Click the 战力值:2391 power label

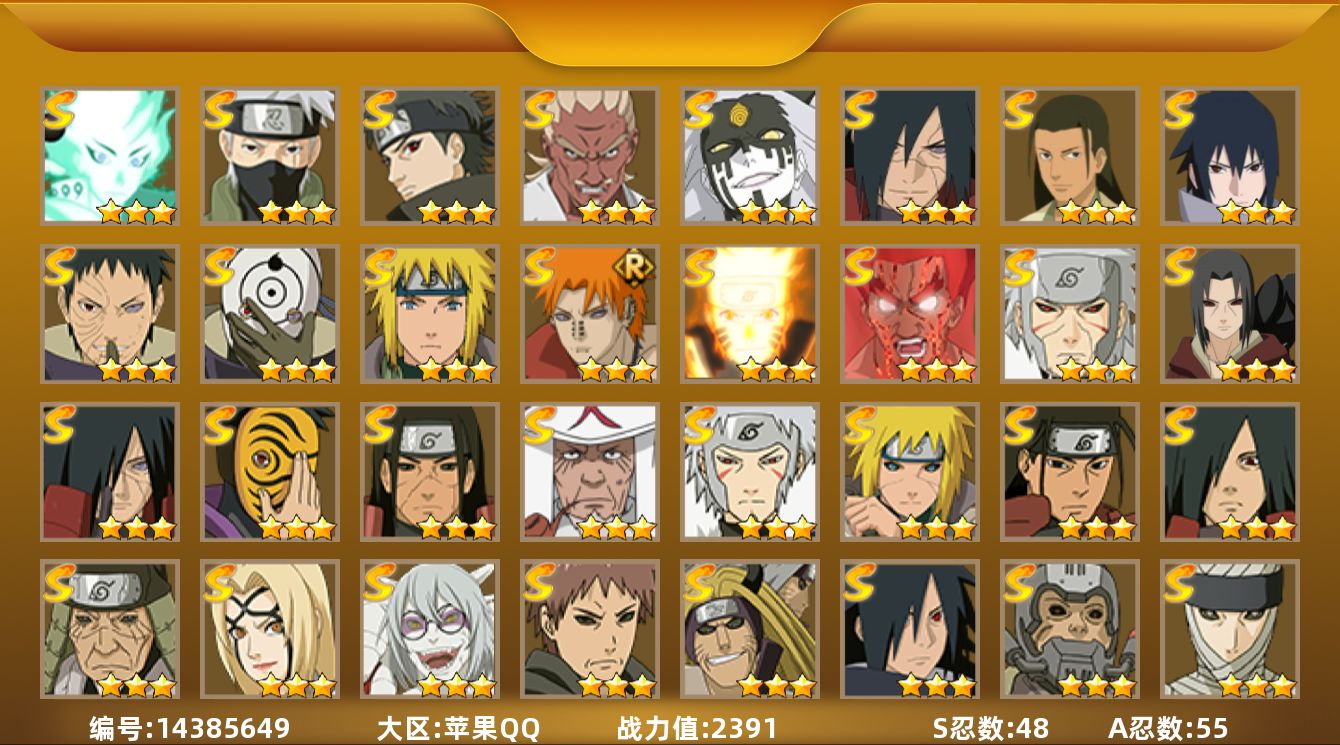pyautogui.click(x=697, y=728)
